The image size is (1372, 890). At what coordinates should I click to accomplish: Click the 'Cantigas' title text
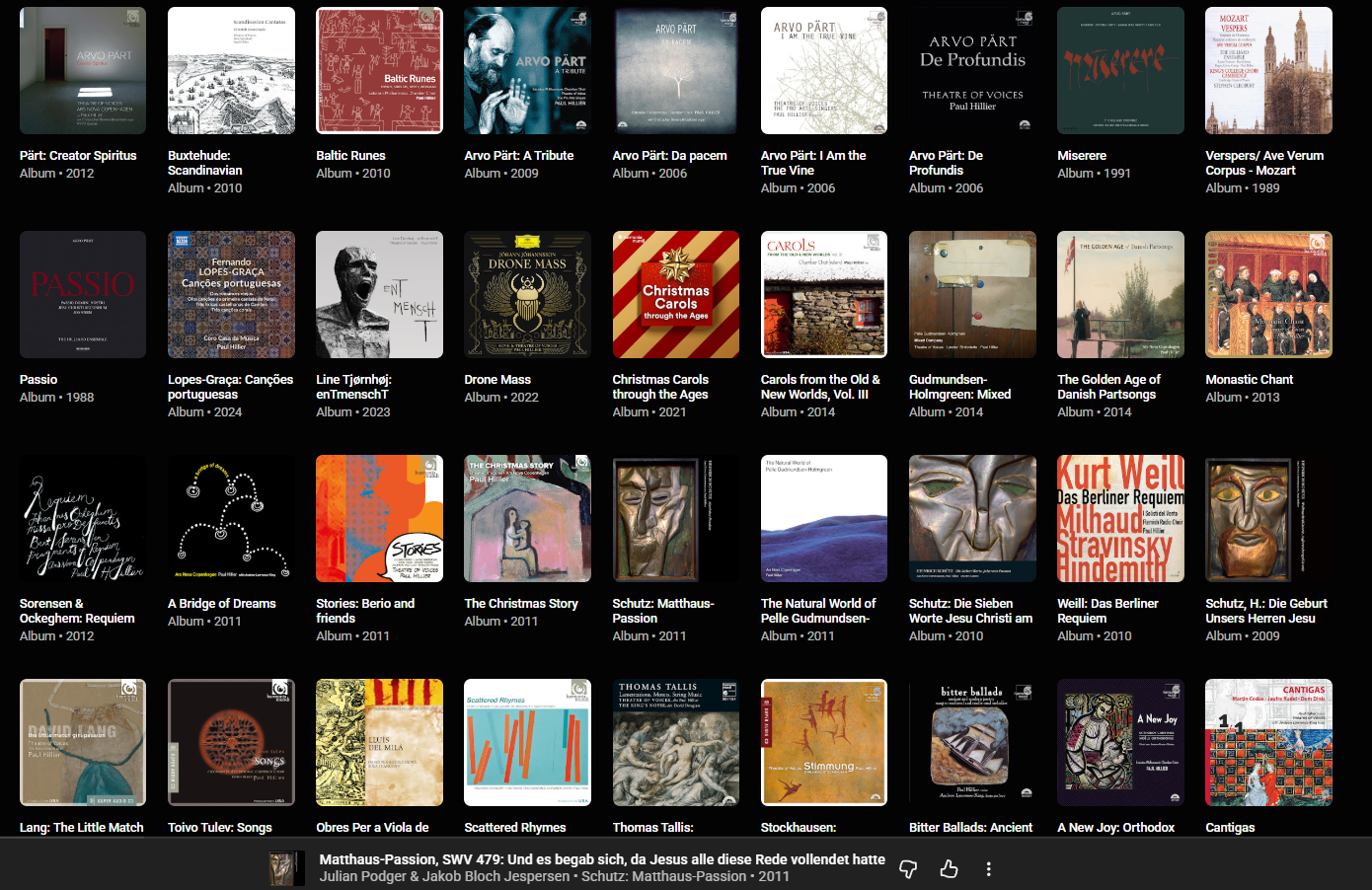coord(1230,828)
